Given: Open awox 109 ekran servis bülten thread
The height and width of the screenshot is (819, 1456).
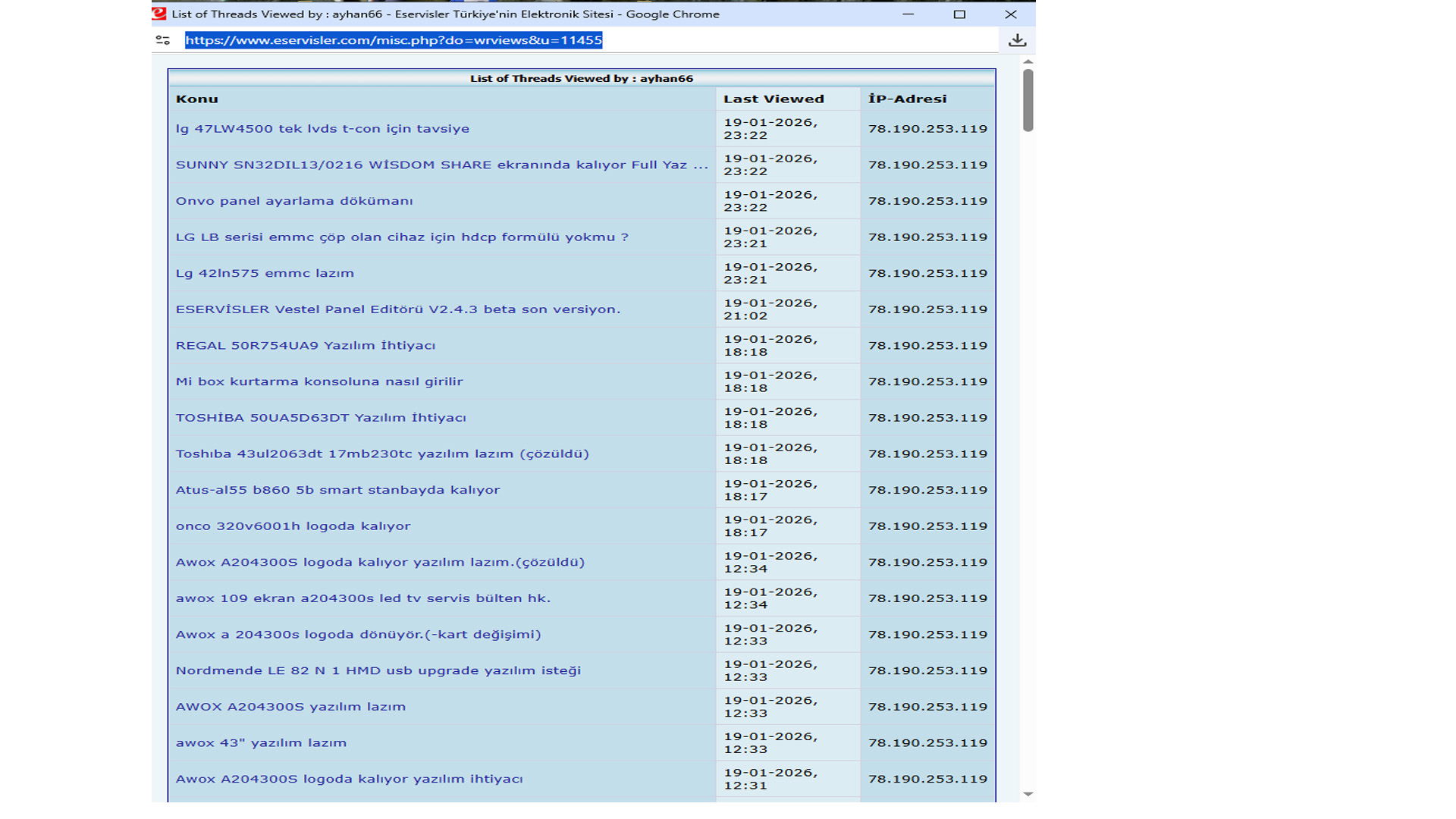Looking at the screenshot, I should (x=363, y=598).
